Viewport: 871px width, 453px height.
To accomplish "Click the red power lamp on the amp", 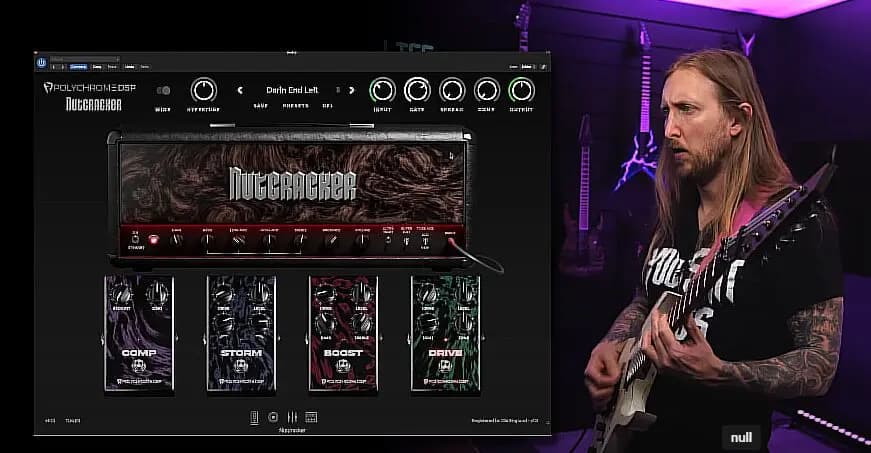I will coord(153,240).
